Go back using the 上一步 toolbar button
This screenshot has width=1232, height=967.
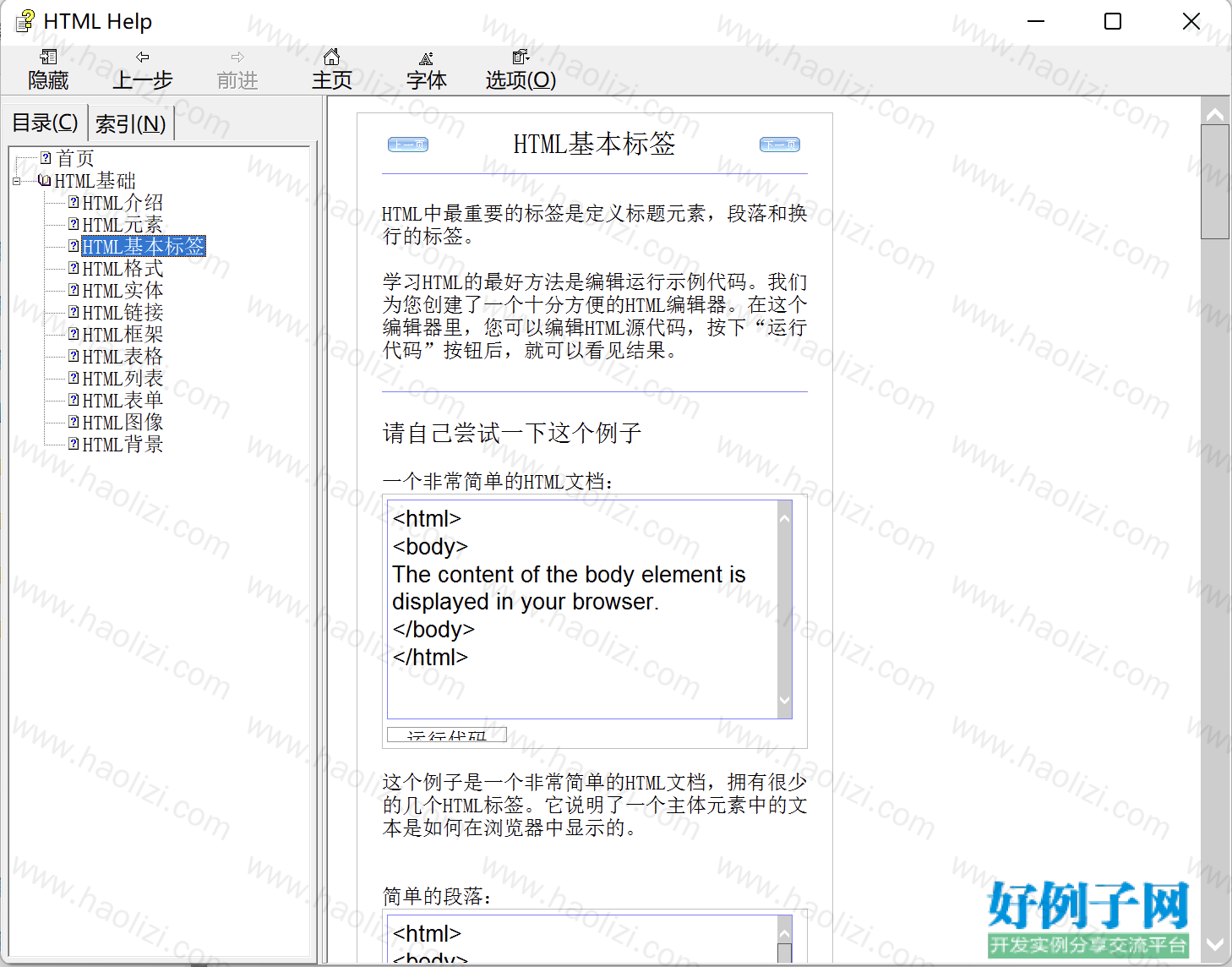click(x=143, y=70)
